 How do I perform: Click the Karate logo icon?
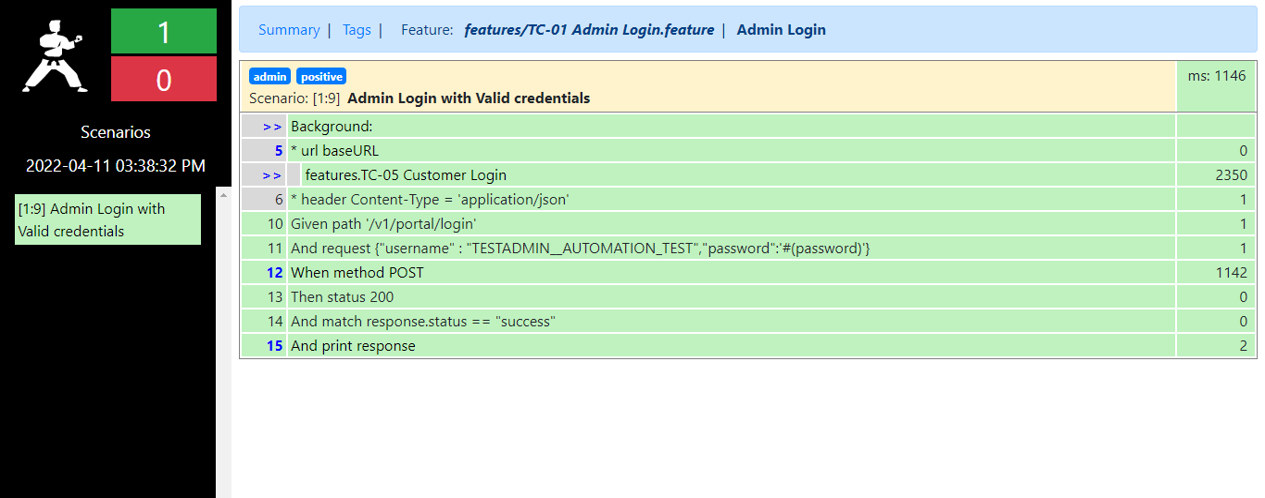(x=55, y=52)
